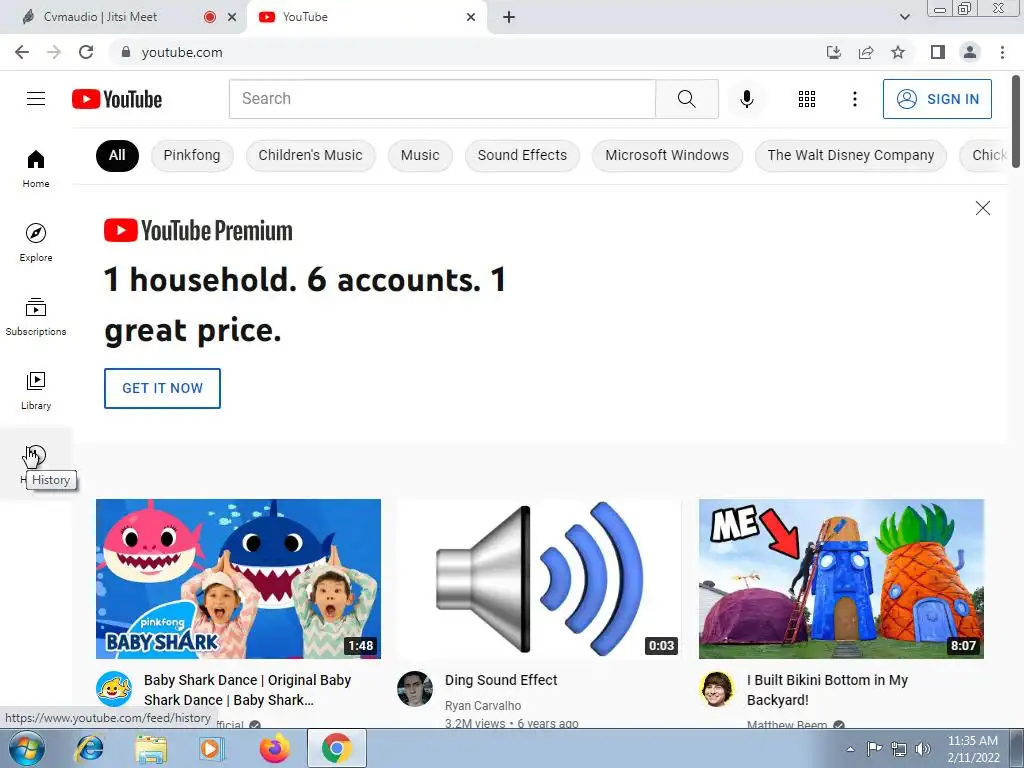This screenshot has height=768, width=1024.
Task: Focus the YouTube search field
Action: click(x=442, y=99)
